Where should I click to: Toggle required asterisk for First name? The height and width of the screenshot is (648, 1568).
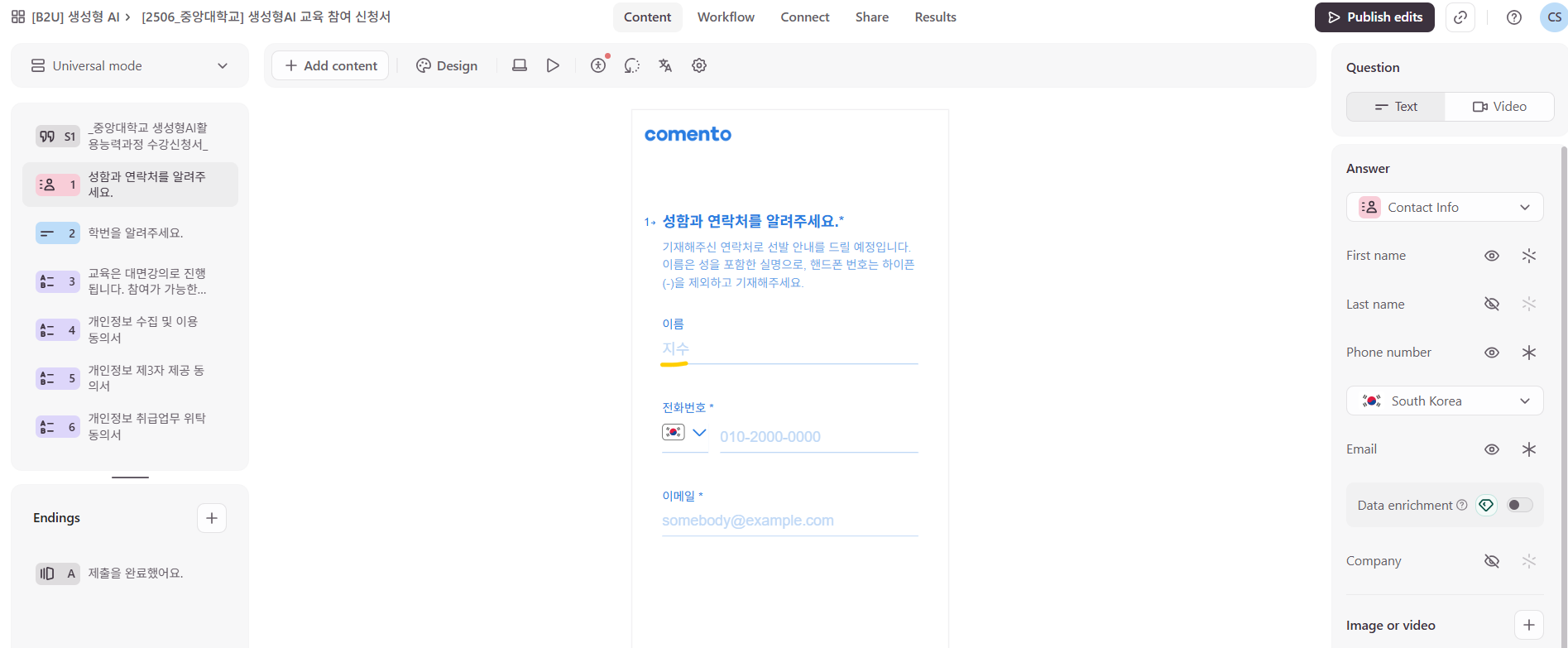1529,256
